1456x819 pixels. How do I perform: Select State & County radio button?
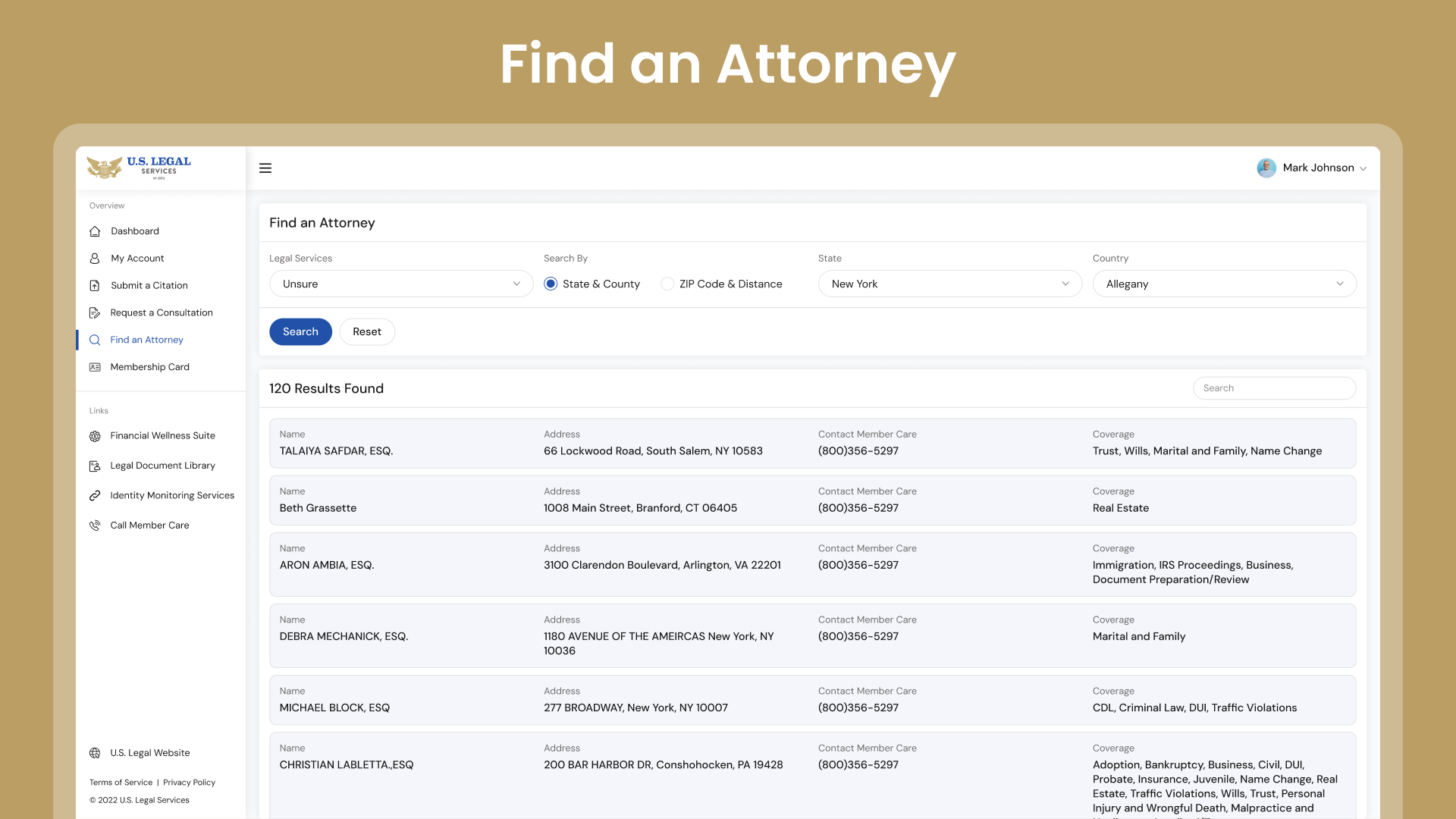coord(551,284)
